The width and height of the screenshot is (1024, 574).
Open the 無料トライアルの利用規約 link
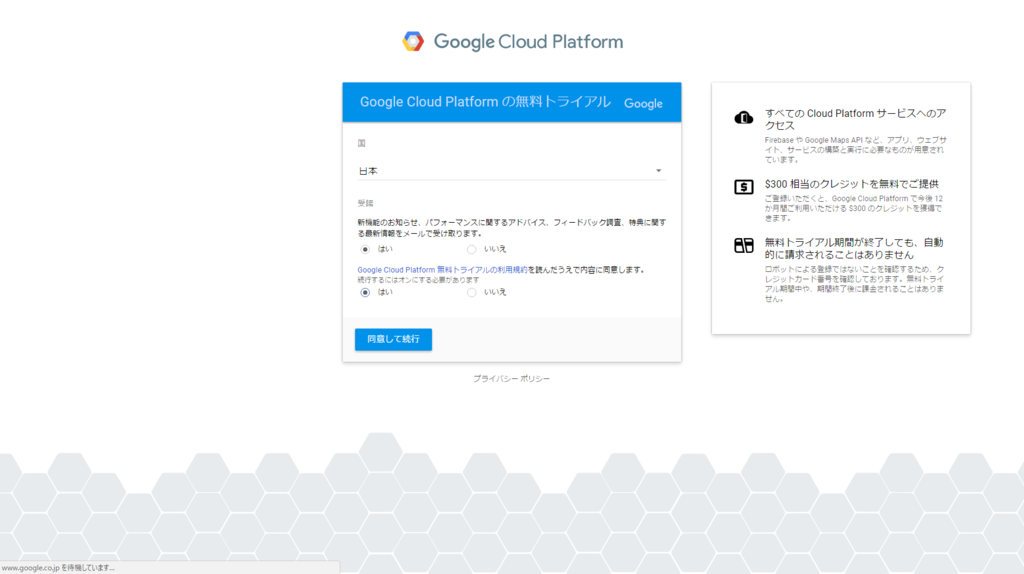click(442, 270)
